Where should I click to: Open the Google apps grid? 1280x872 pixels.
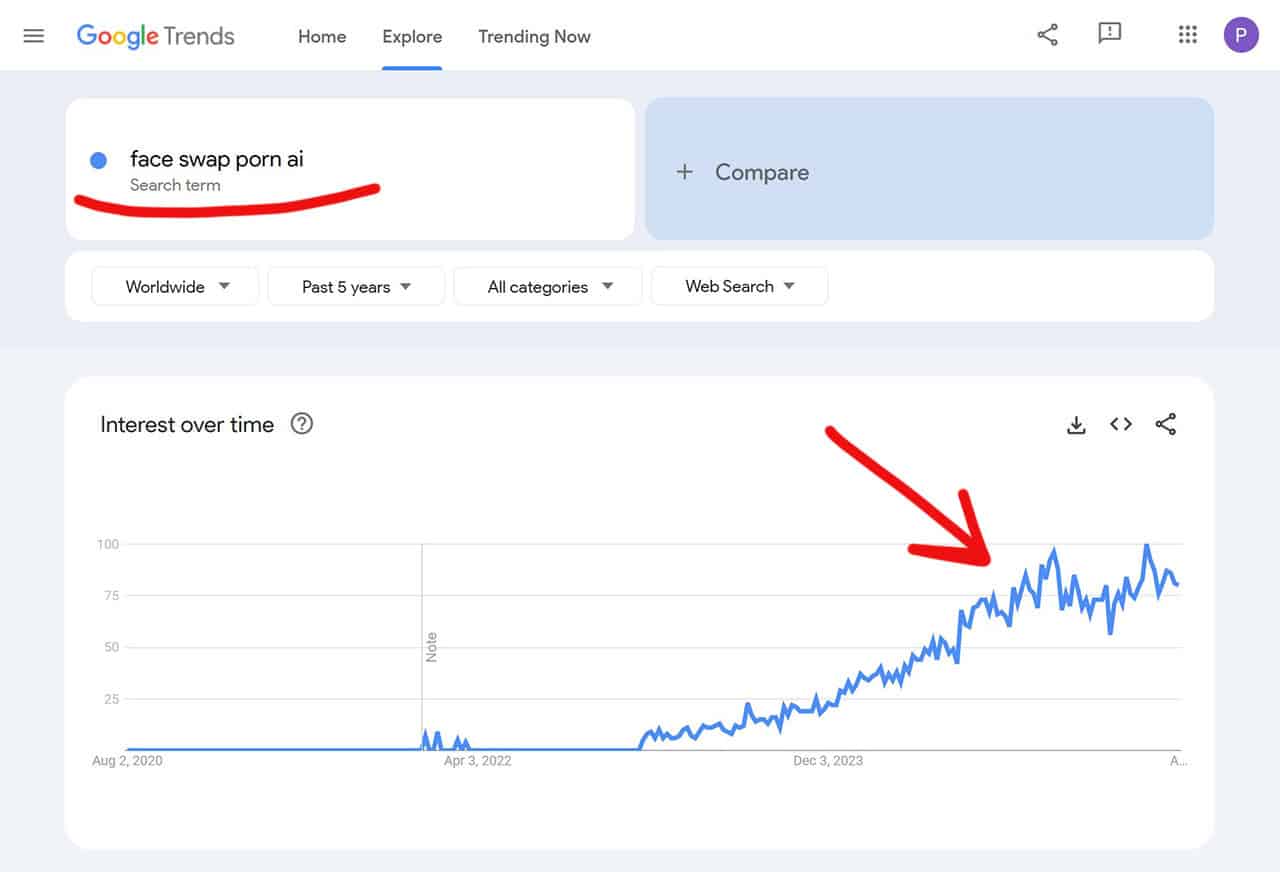coord(1187,36)
